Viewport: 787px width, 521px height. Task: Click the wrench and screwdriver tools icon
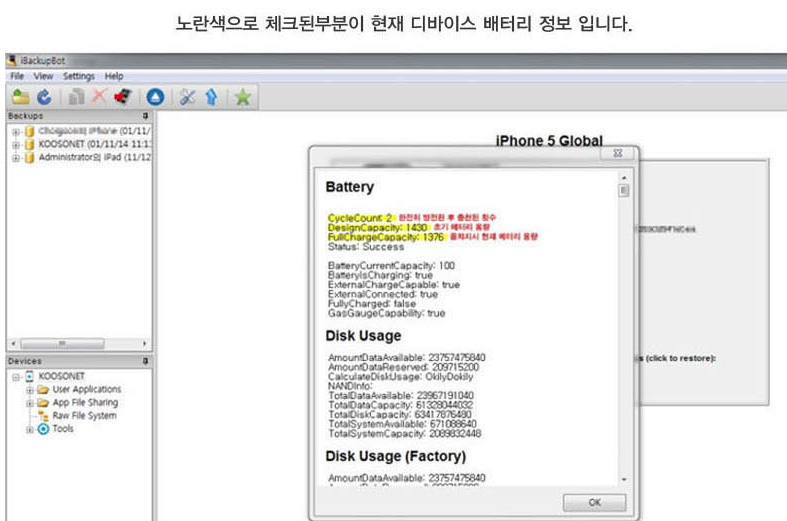click(x=187, y=96)
